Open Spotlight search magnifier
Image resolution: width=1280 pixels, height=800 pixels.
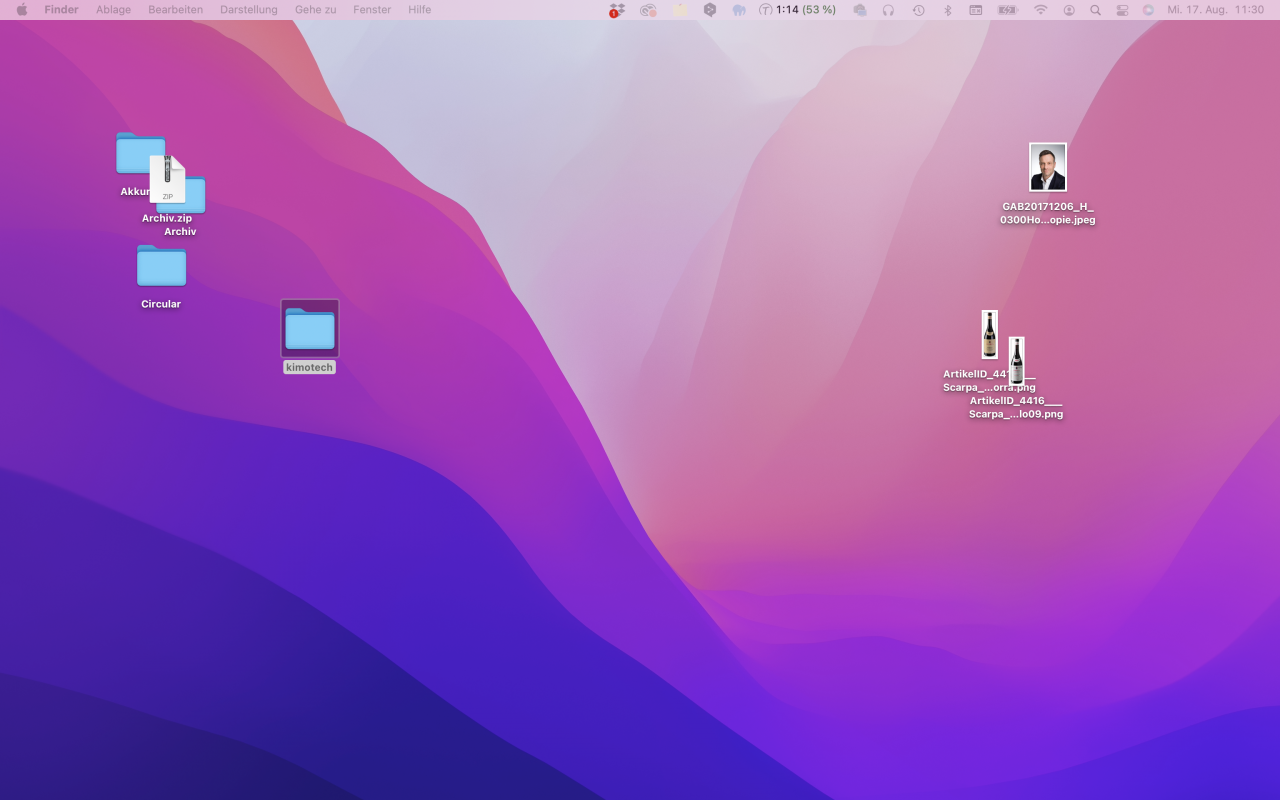coord(1095,10)
